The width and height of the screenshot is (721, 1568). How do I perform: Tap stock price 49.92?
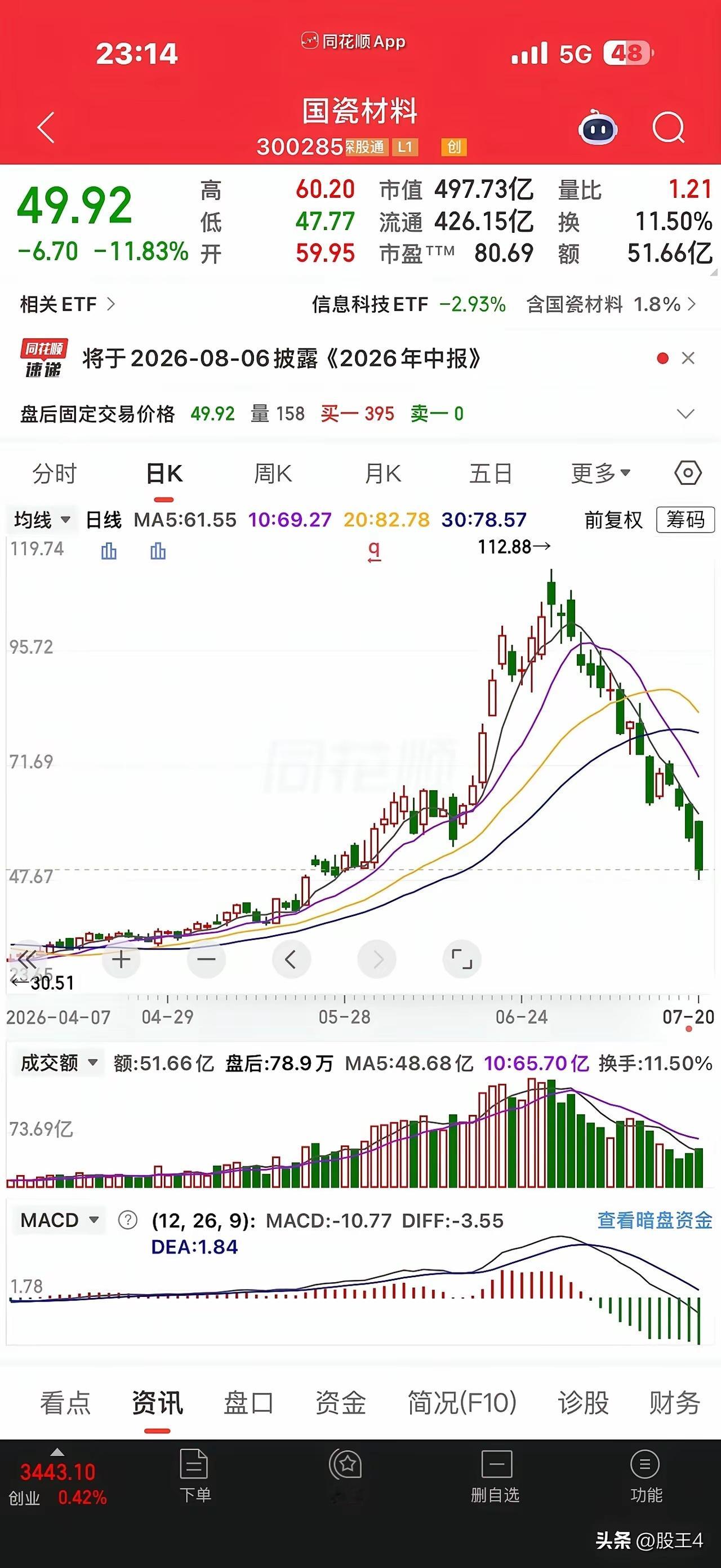(74, 205)
